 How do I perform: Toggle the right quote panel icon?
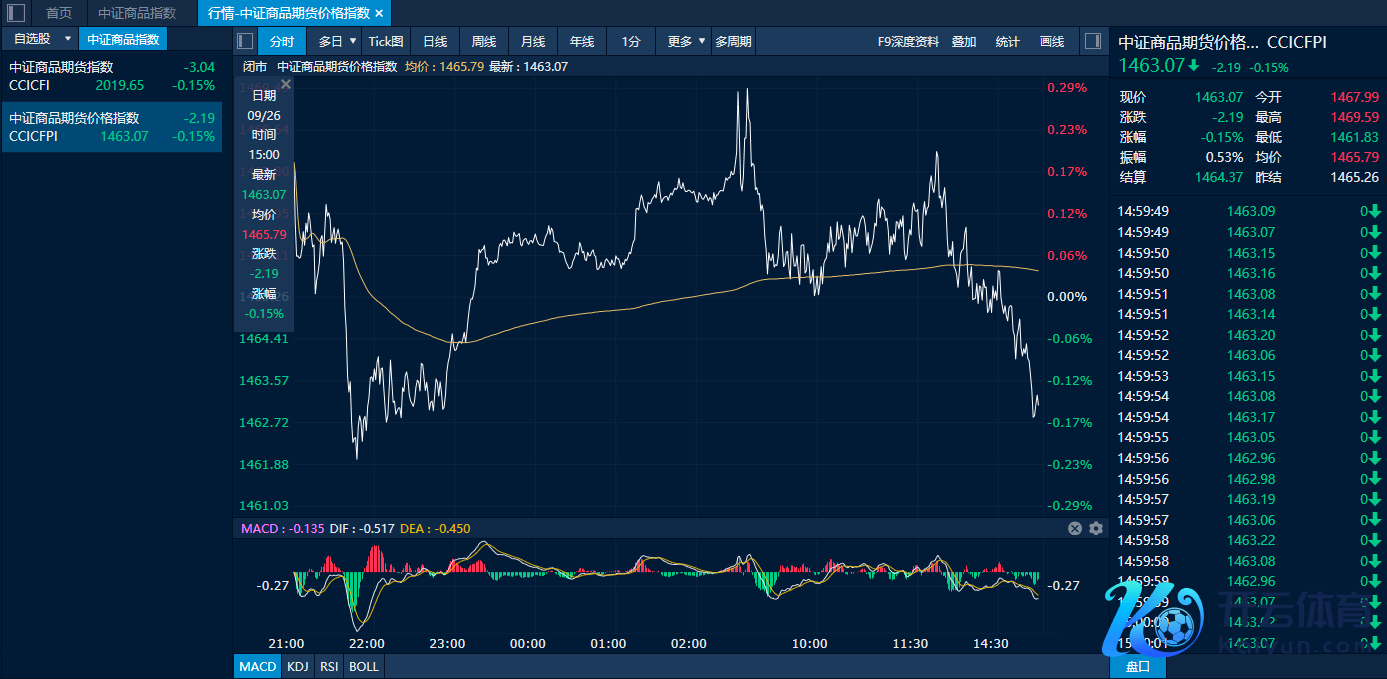(1092, 41)
